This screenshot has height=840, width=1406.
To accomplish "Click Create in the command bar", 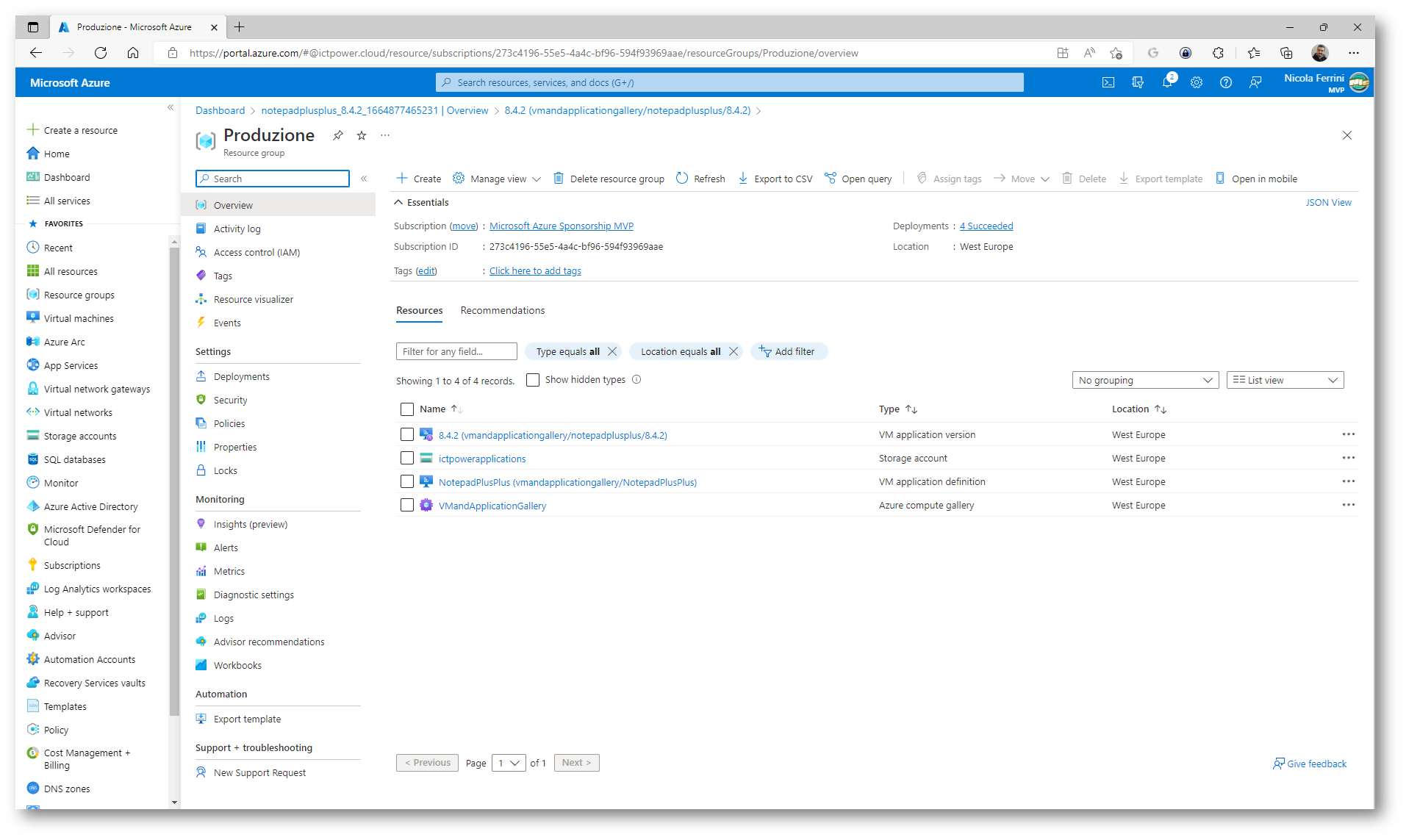I will coord(419,179).
